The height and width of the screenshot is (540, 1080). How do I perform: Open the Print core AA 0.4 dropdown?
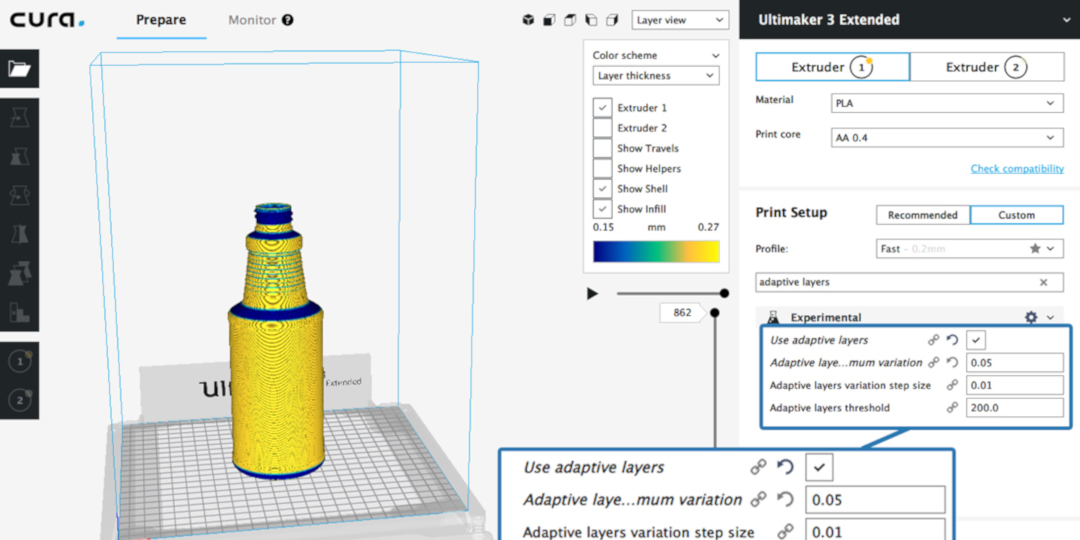(947, 138)
